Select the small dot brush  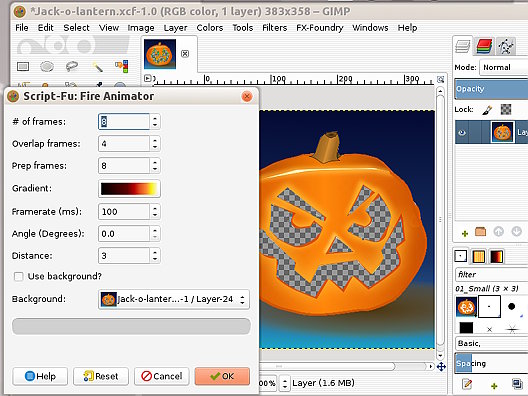point(489,306)
